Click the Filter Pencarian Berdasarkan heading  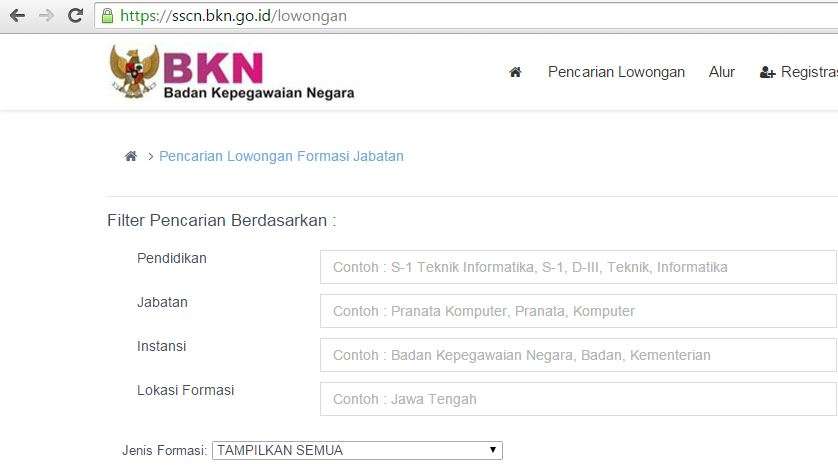(x=221, y=221)
